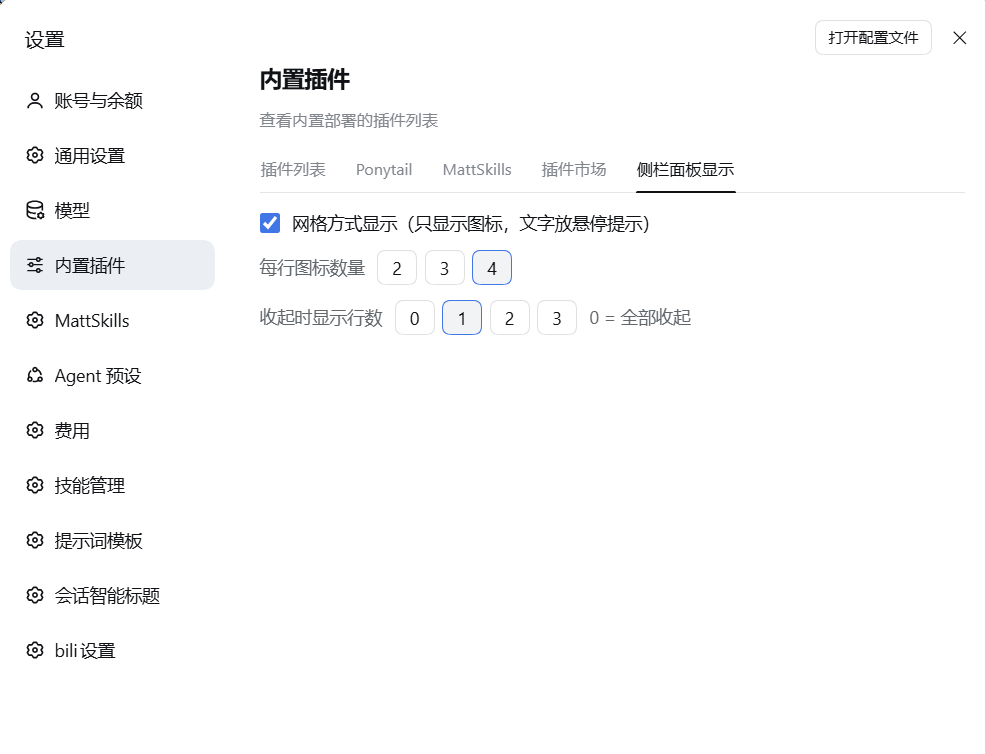Select the 侧栏面板显示 tab
985x754 pixels.
pyautogui.click(x=685, y=170)
